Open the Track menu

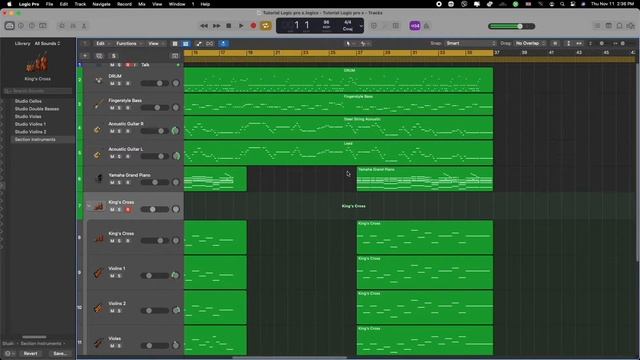pos(80,4)
